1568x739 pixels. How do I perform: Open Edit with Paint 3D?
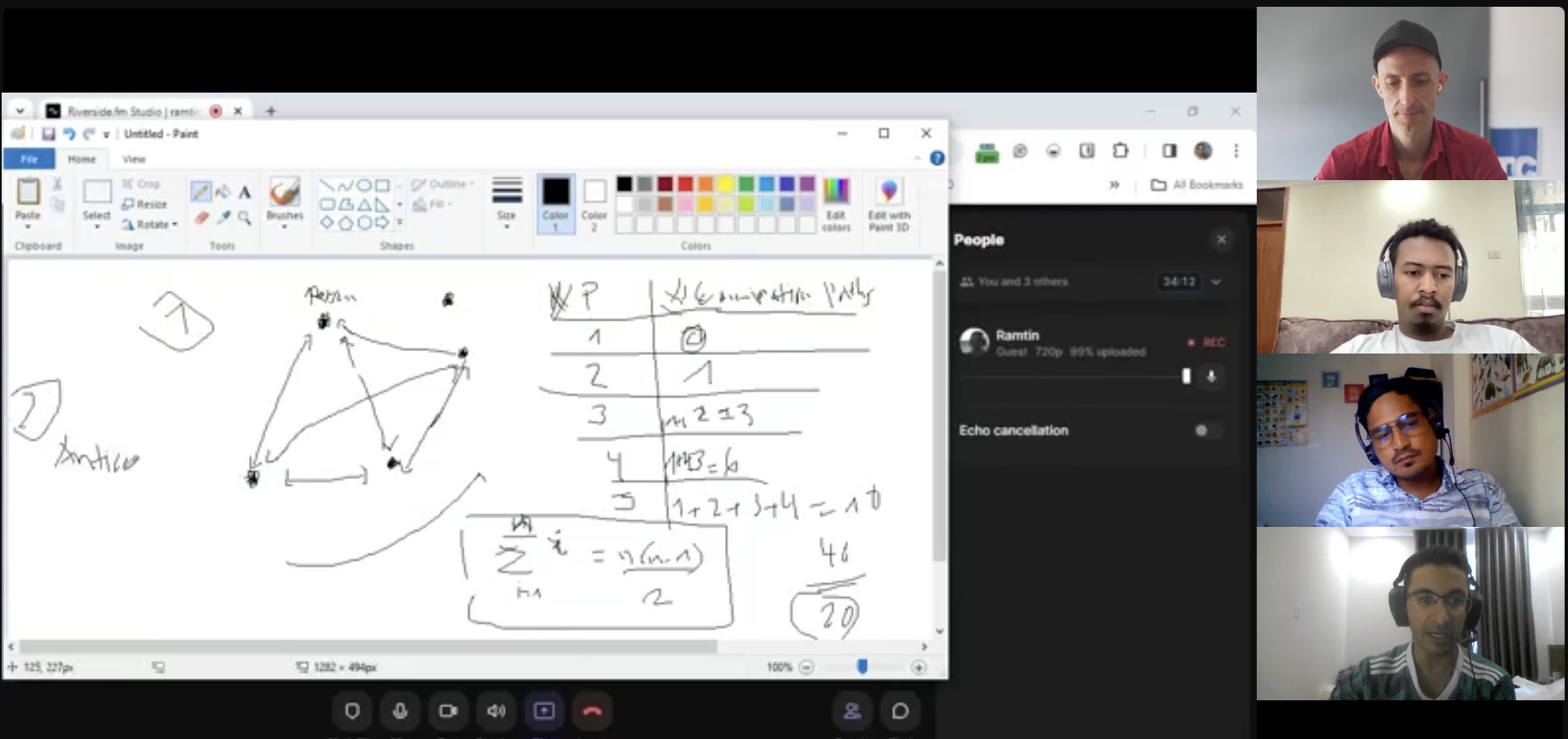(888, 203)
